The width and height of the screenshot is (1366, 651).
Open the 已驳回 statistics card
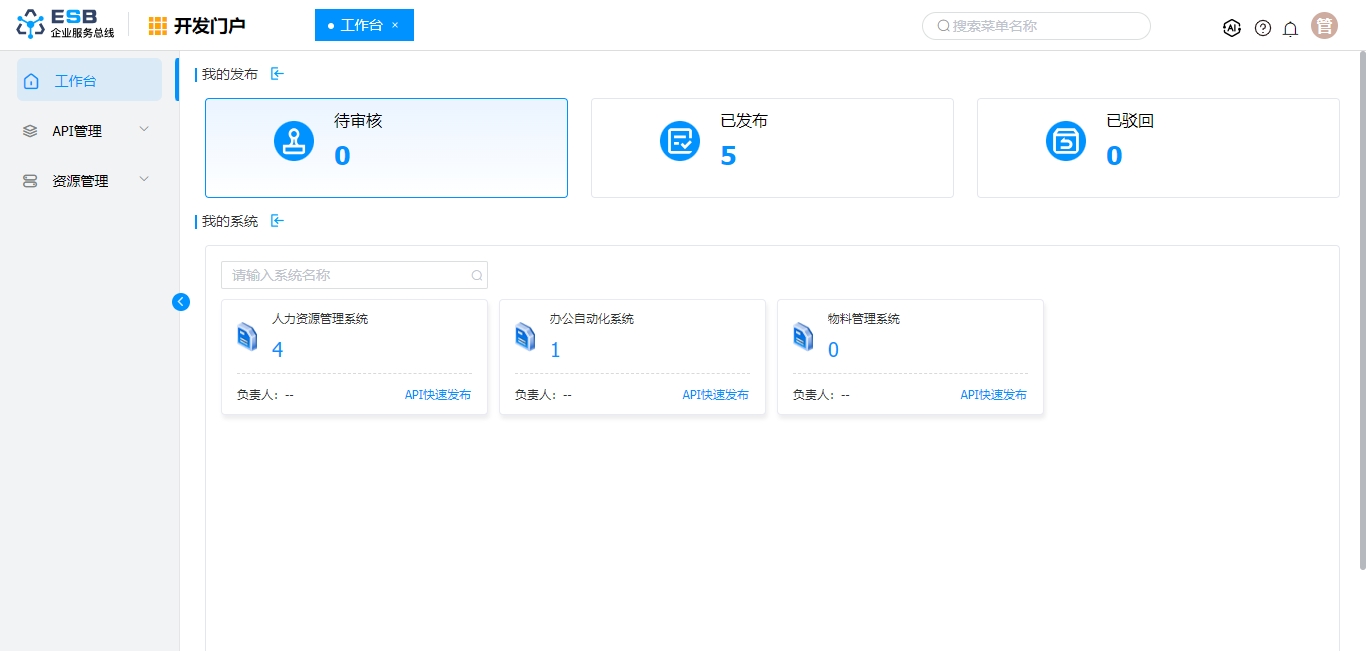(x=1158, y=148)
